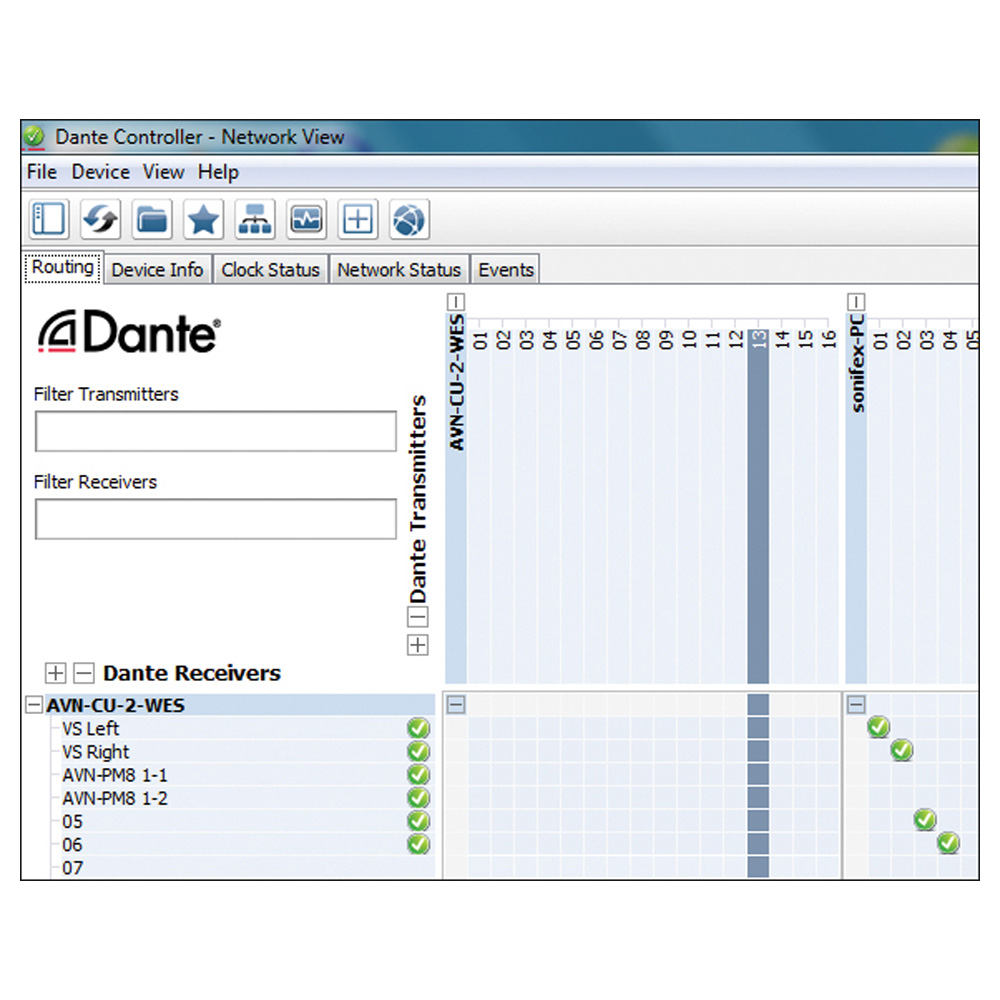Click the Filter Receivers input field
Screen dimensions: 1000x1000
click(x=216, y=519)
